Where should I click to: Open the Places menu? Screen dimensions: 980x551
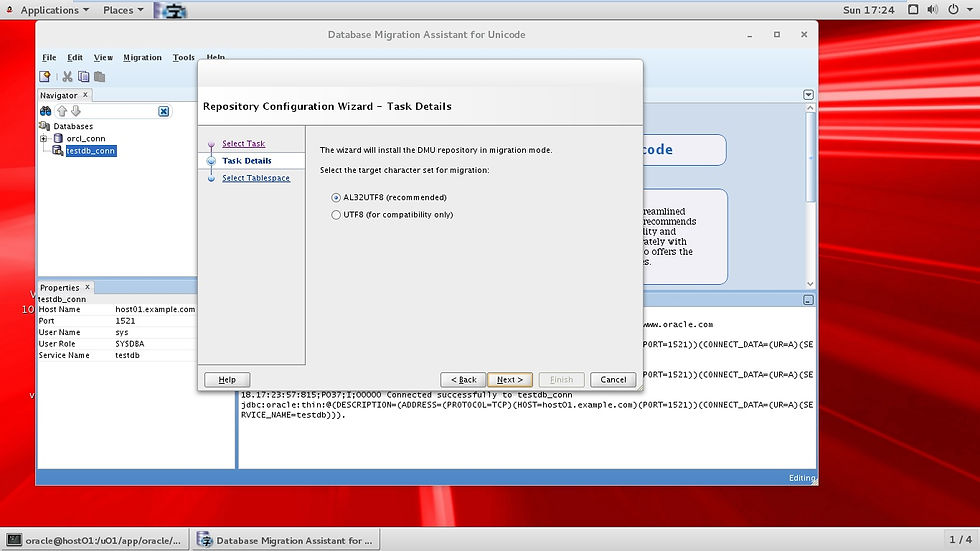(123, 10)
